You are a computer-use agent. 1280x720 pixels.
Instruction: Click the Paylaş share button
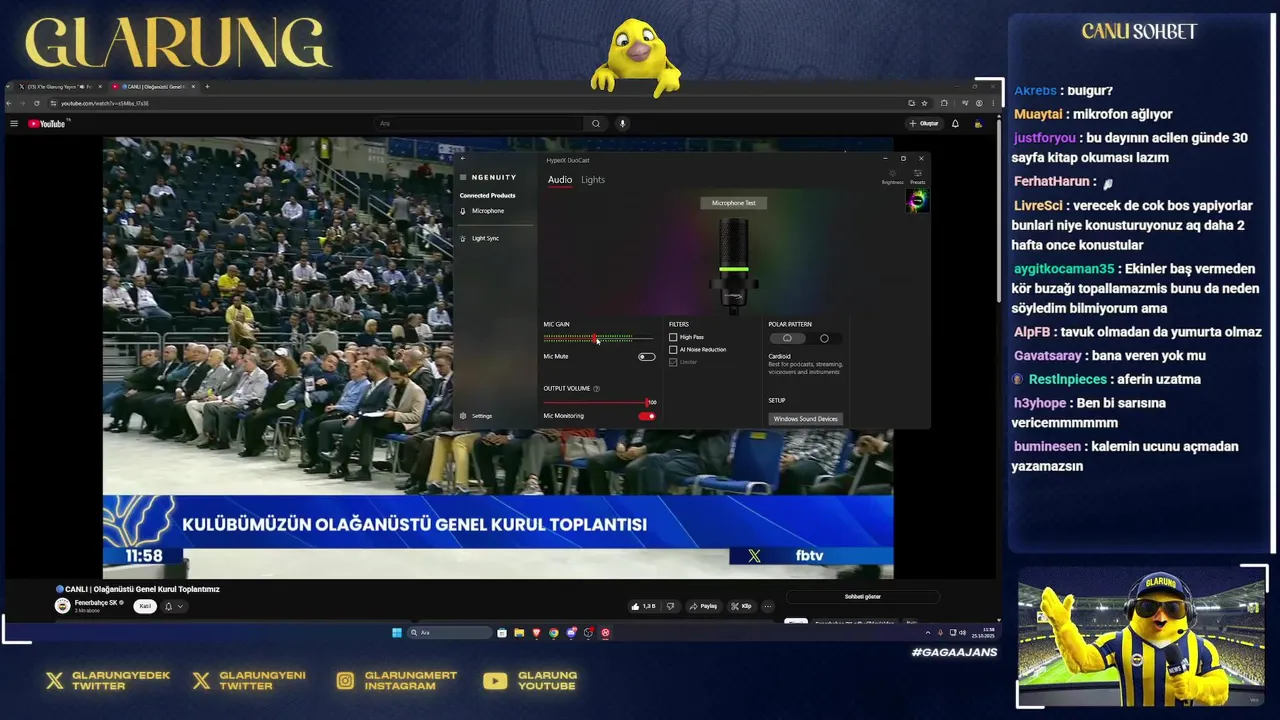tap(704, 606)
